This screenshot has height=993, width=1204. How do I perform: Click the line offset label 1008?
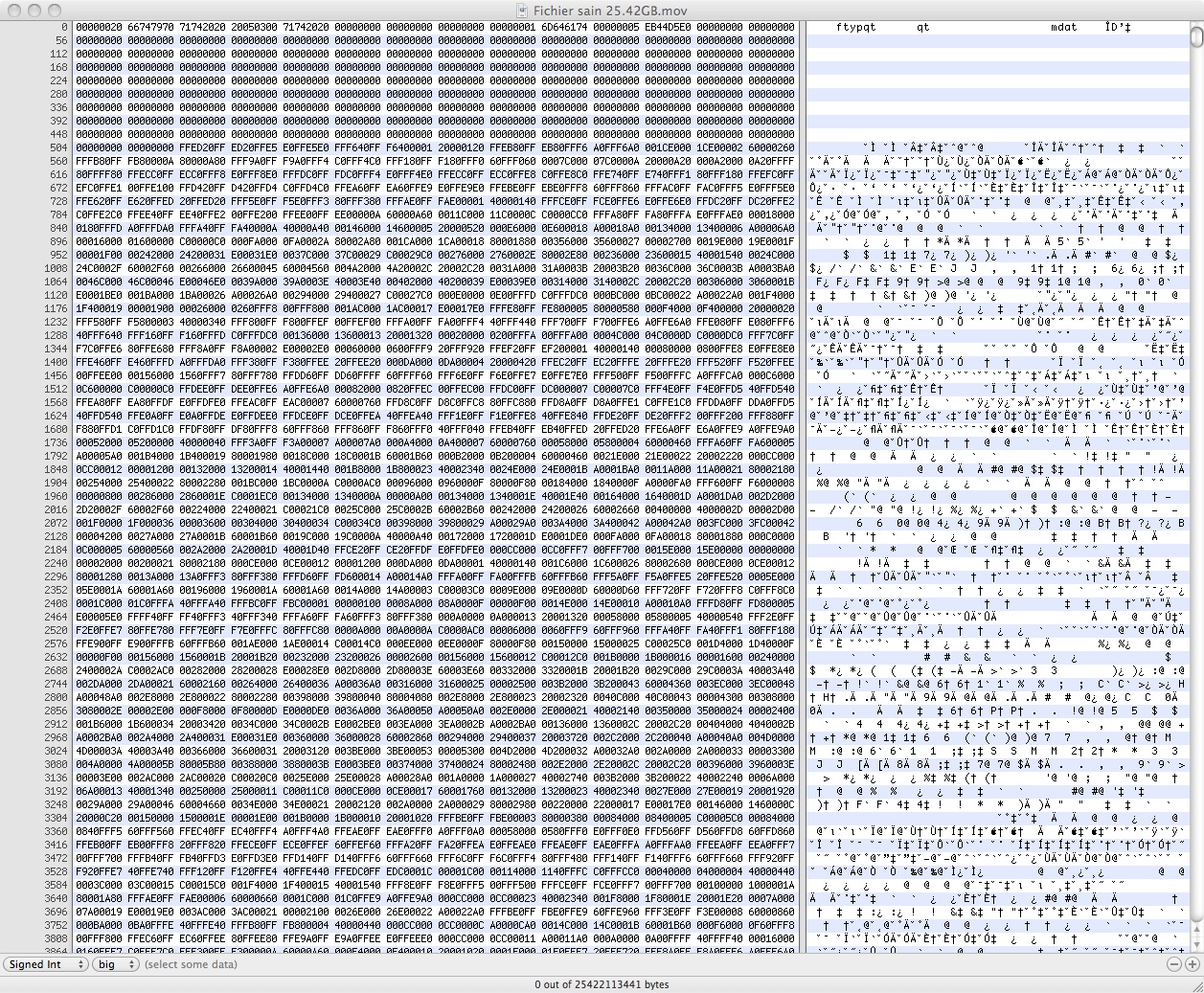point(56,268)
